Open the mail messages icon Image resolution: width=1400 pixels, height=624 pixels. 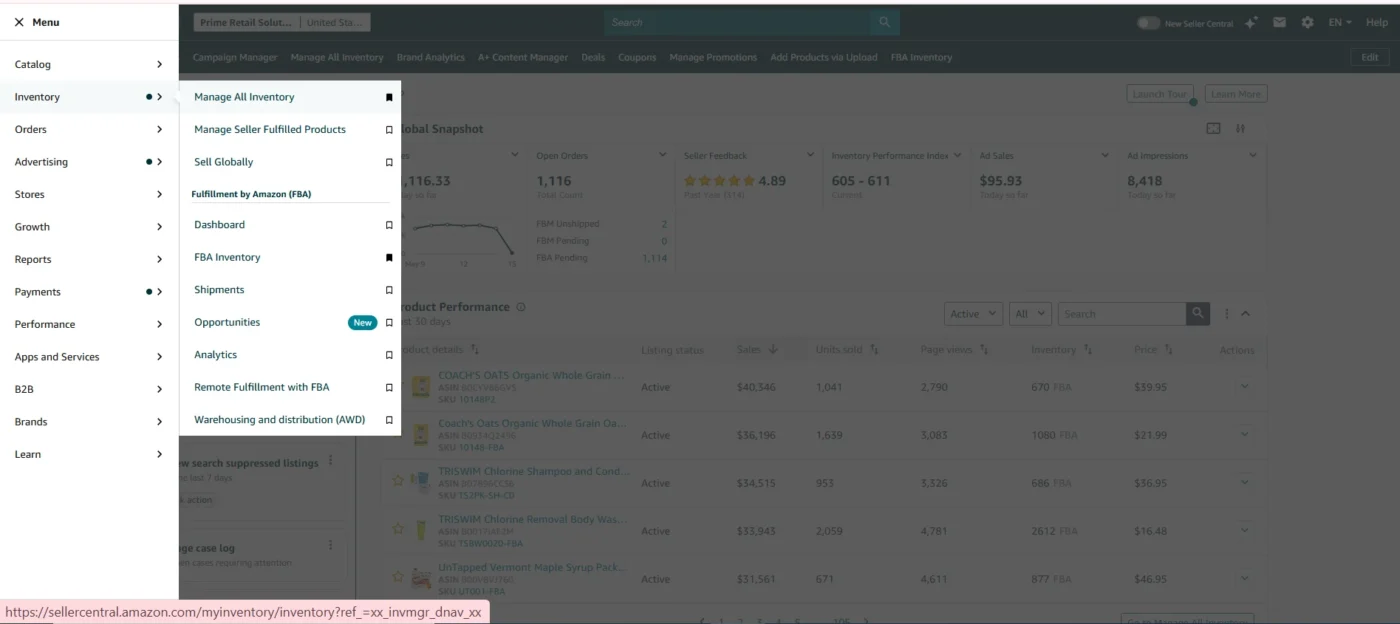pos(1279,22)
